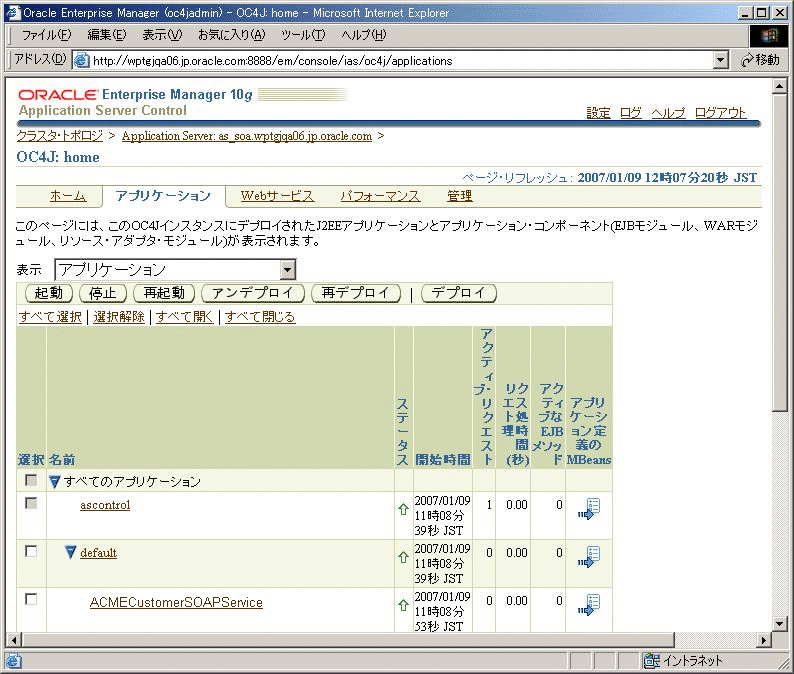Open the address bar history dropdown

(x=721, y=60)
